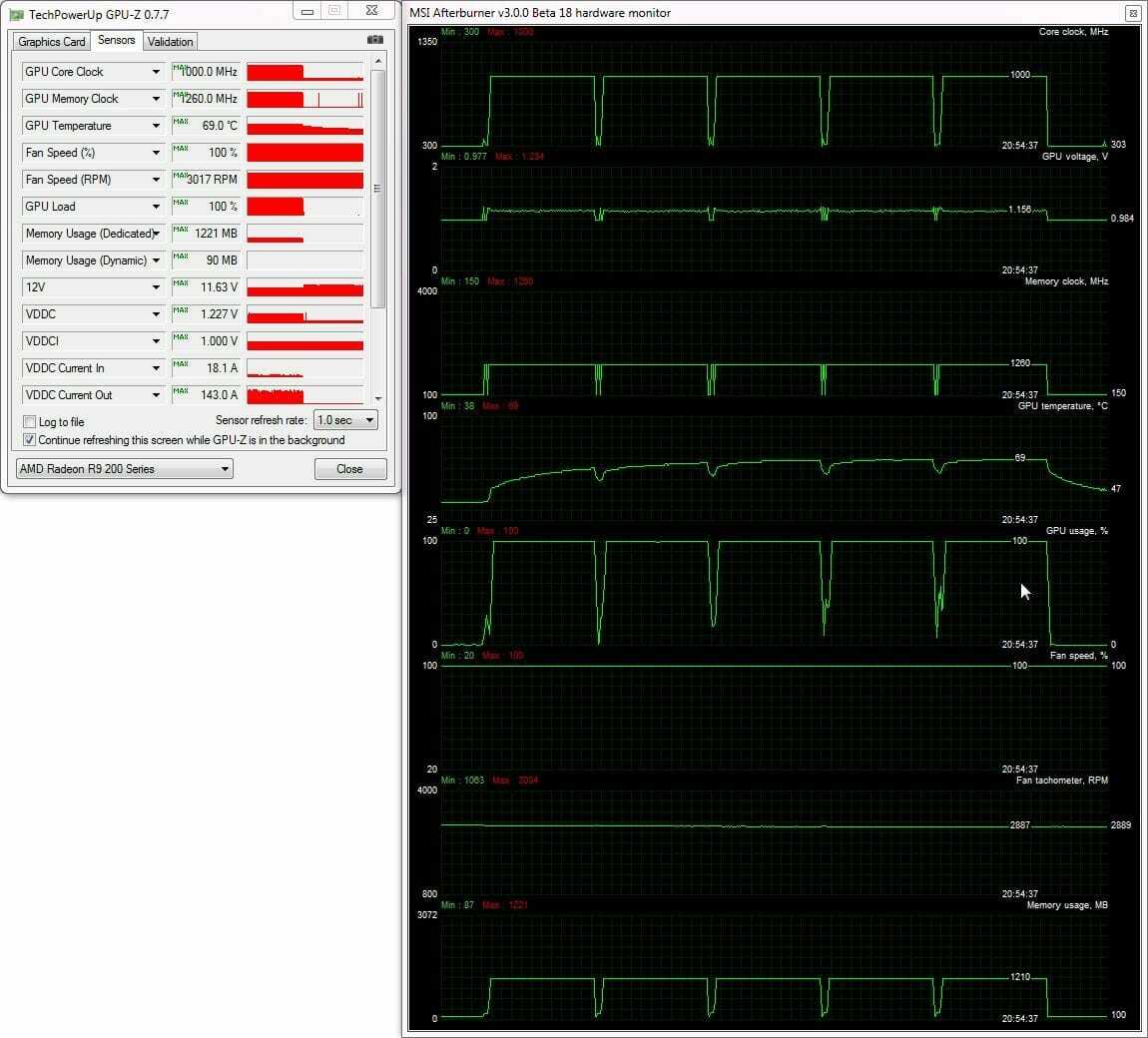Switch to the Graphics Card tab
This screenshot has height=1038, width=1148.
click(x=52, y=42)
